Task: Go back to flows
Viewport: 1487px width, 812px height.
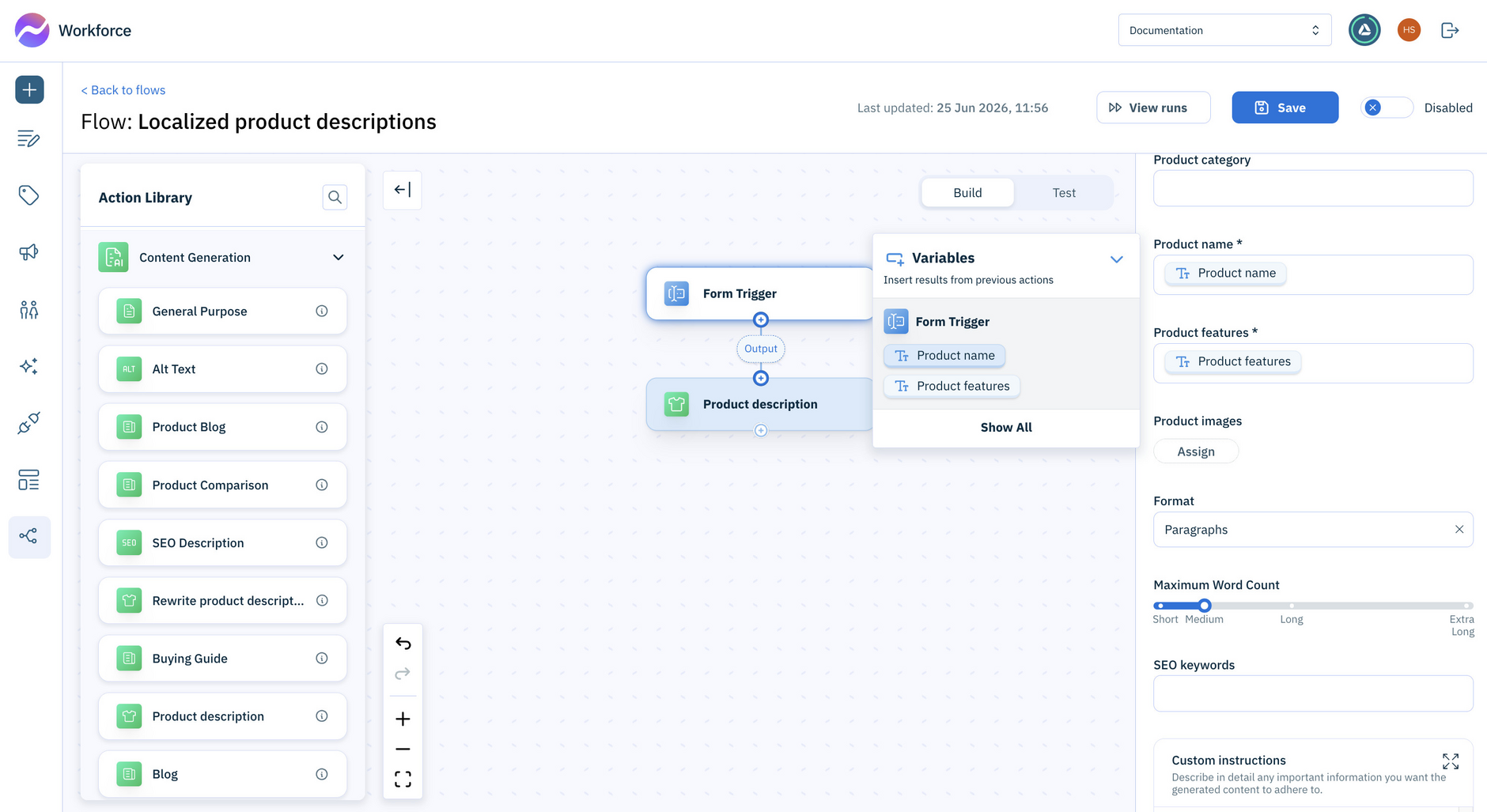Action: [123, 90]
